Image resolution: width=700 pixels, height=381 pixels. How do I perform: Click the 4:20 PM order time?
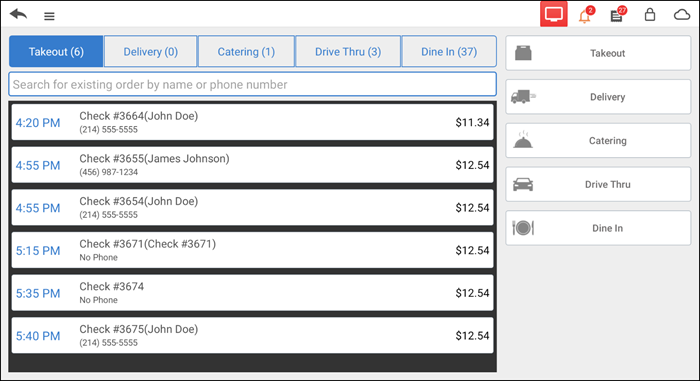38,123
